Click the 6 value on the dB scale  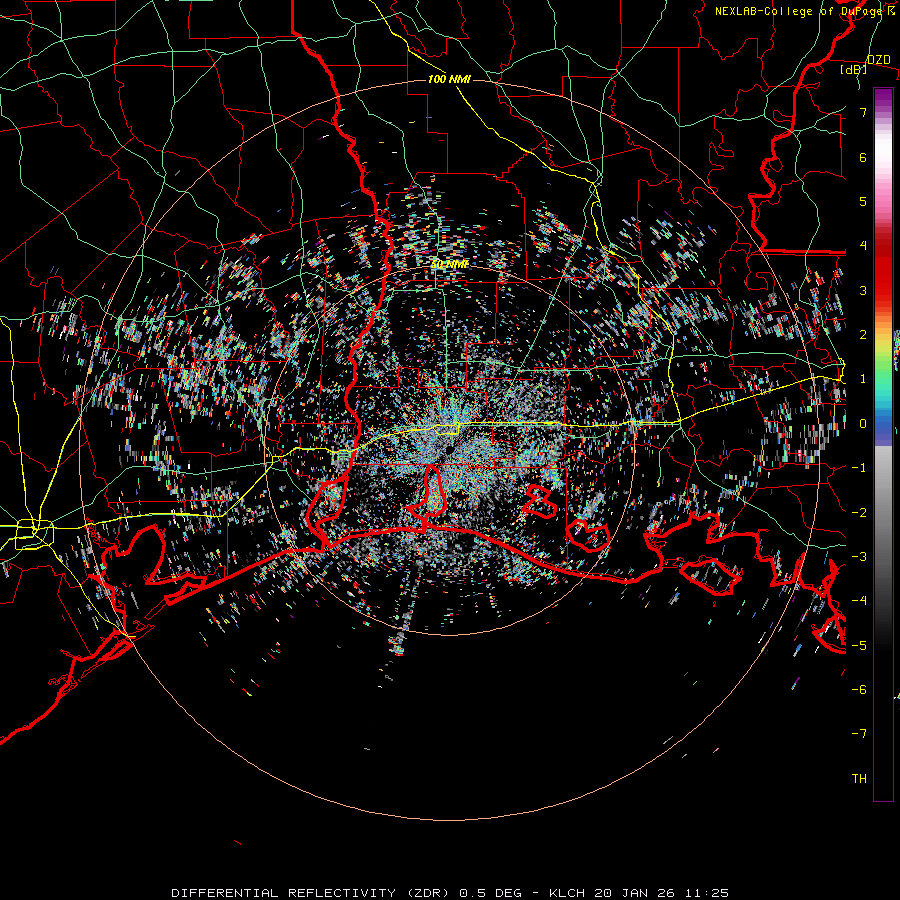(x=863, y=157)
